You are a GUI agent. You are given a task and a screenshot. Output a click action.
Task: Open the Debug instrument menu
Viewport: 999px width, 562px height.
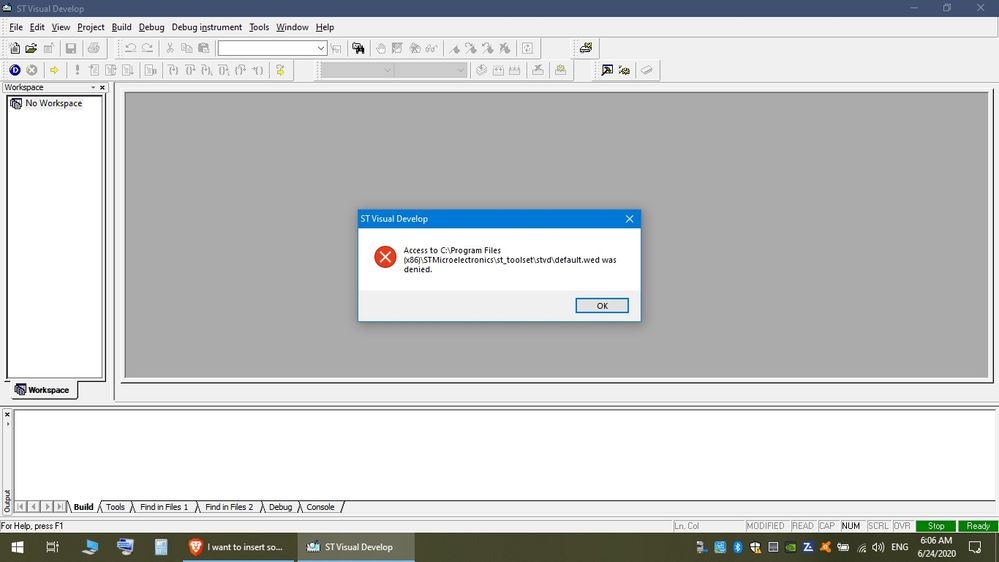tap(206, 27)
